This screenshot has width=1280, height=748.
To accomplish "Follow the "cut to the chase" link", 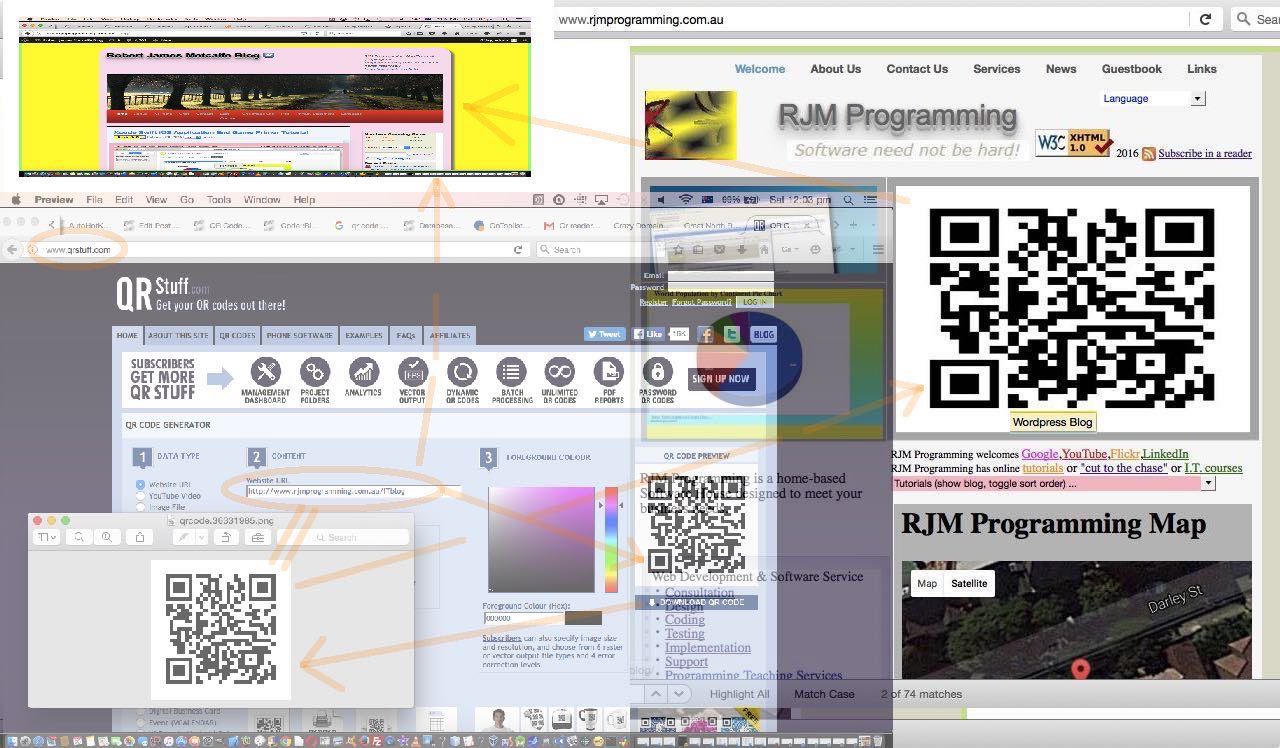I will (x=1123, y=468).
